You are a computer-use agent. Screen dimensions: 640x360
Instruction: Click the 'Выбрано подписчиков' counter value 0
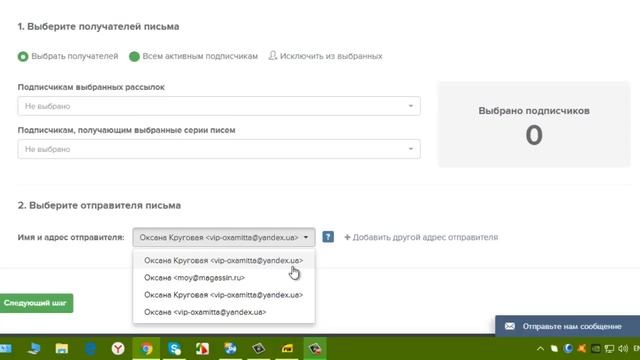pos(534,135)
